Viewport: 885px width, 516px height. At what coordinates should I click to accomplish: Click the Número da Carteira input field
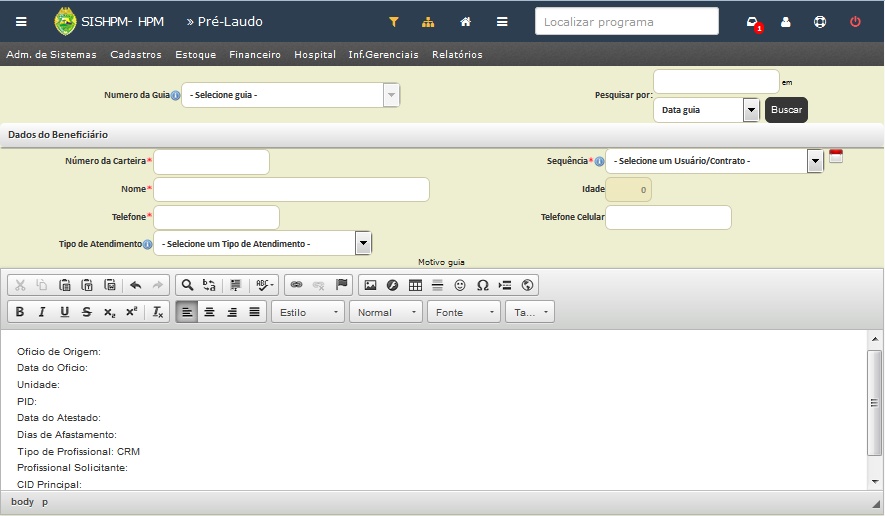pos(212,162)
